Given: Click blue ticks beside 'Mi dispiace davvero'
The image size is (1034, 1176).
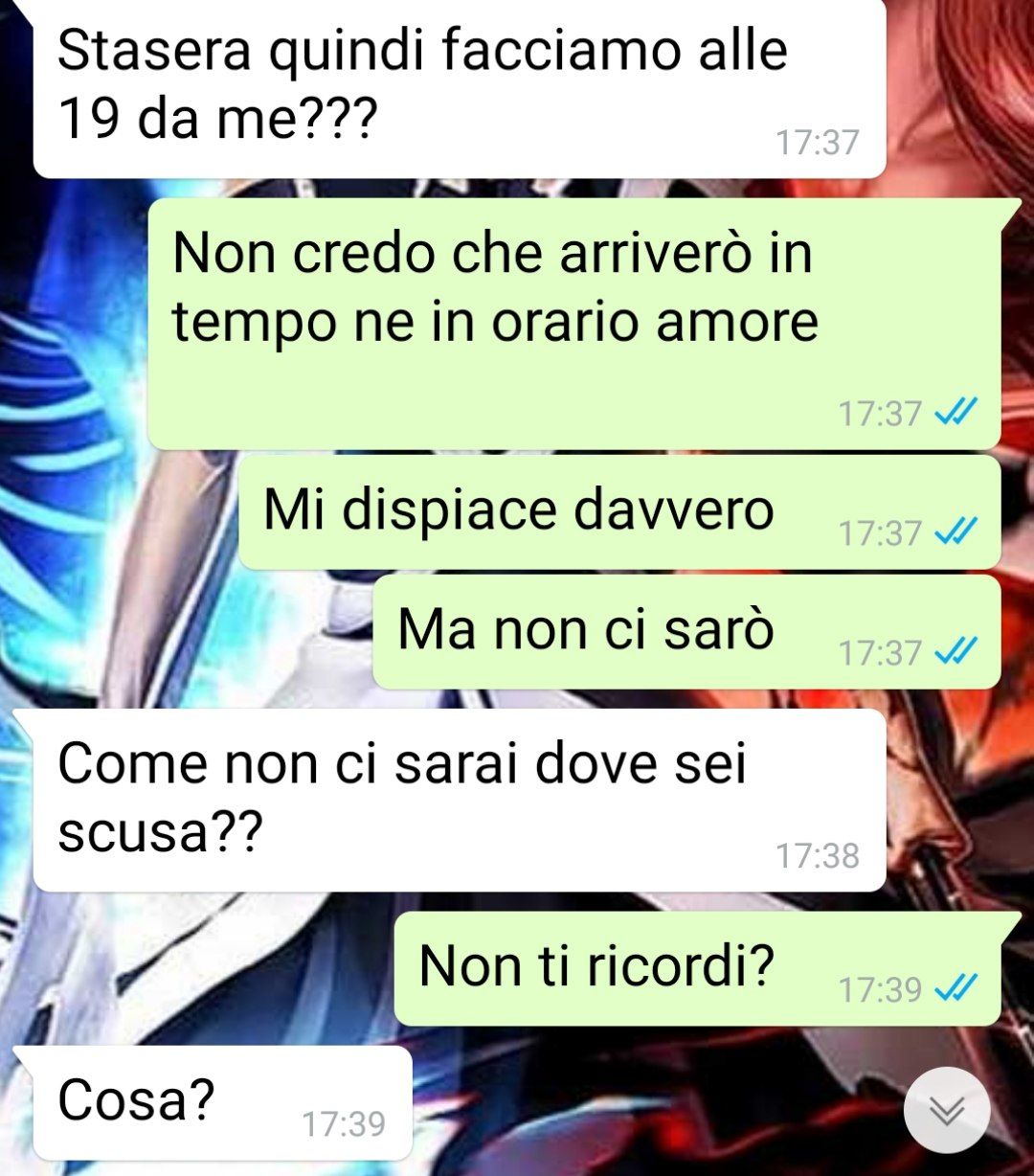Looking at the screenshot, I should pyautogui.click(x=955, y=531).
